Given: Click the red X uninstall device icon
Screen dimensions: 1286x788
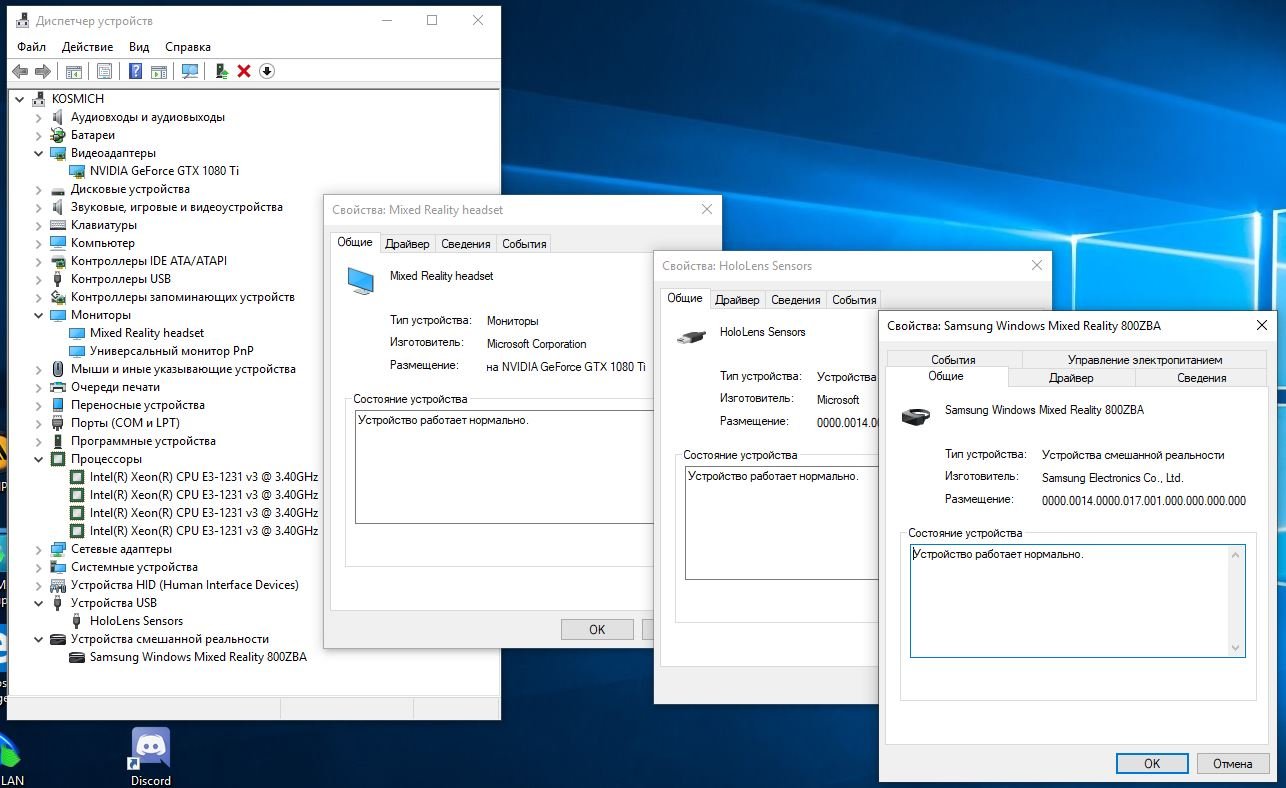Looking at the screenshot, I should [244, 71].
